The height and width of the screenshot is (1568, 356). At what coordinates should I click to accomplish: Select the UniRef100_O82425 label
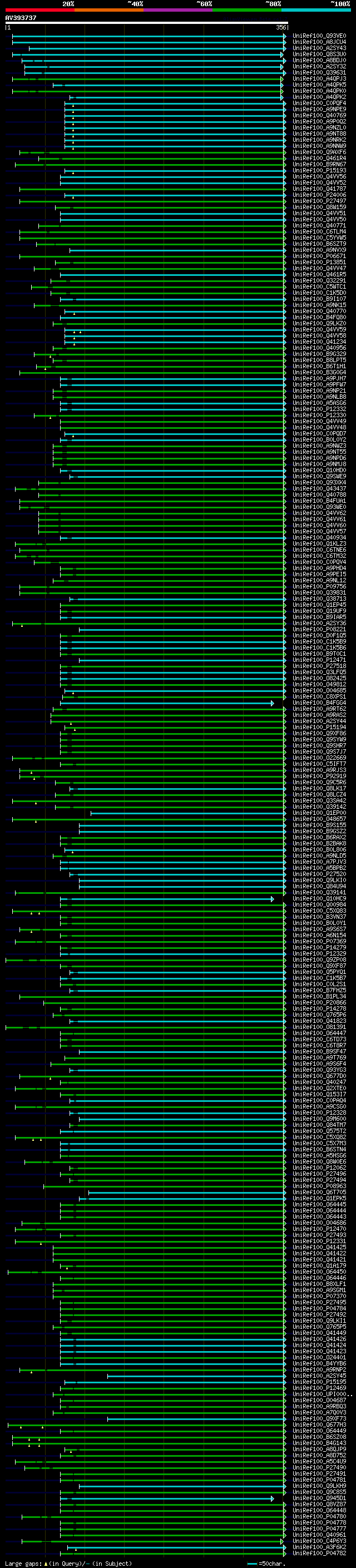click(x=319, y=678)
